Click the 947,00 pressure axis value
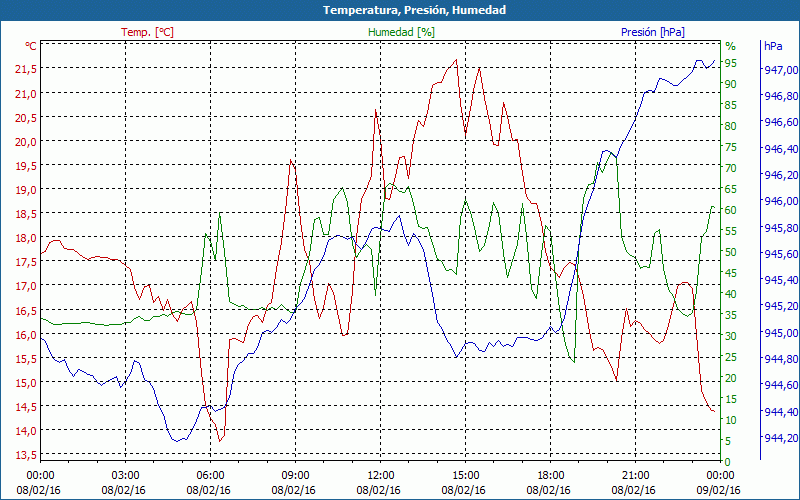800x500 pixels. (781, 70)
